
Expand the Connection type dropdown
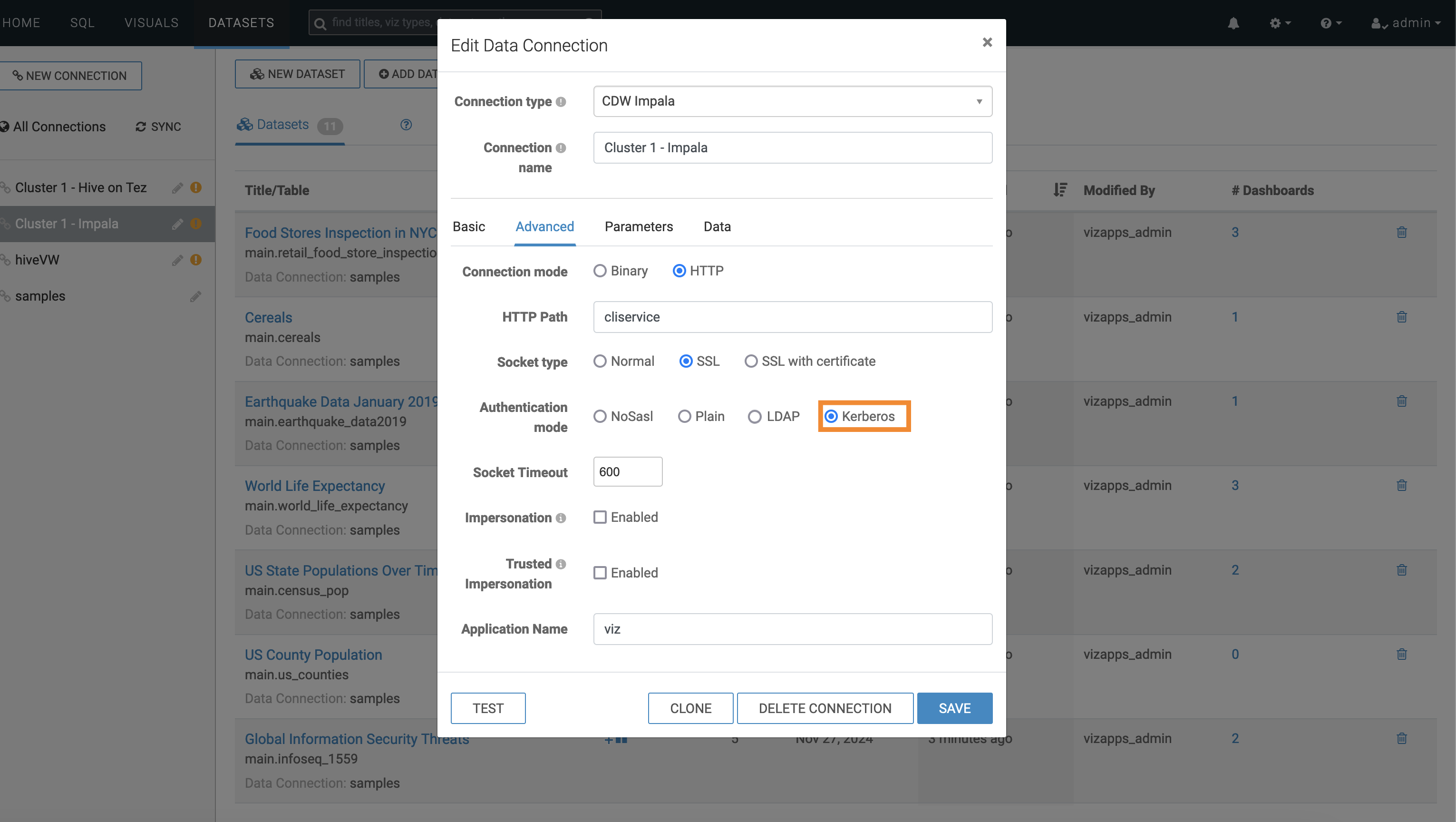coord(793,101)
